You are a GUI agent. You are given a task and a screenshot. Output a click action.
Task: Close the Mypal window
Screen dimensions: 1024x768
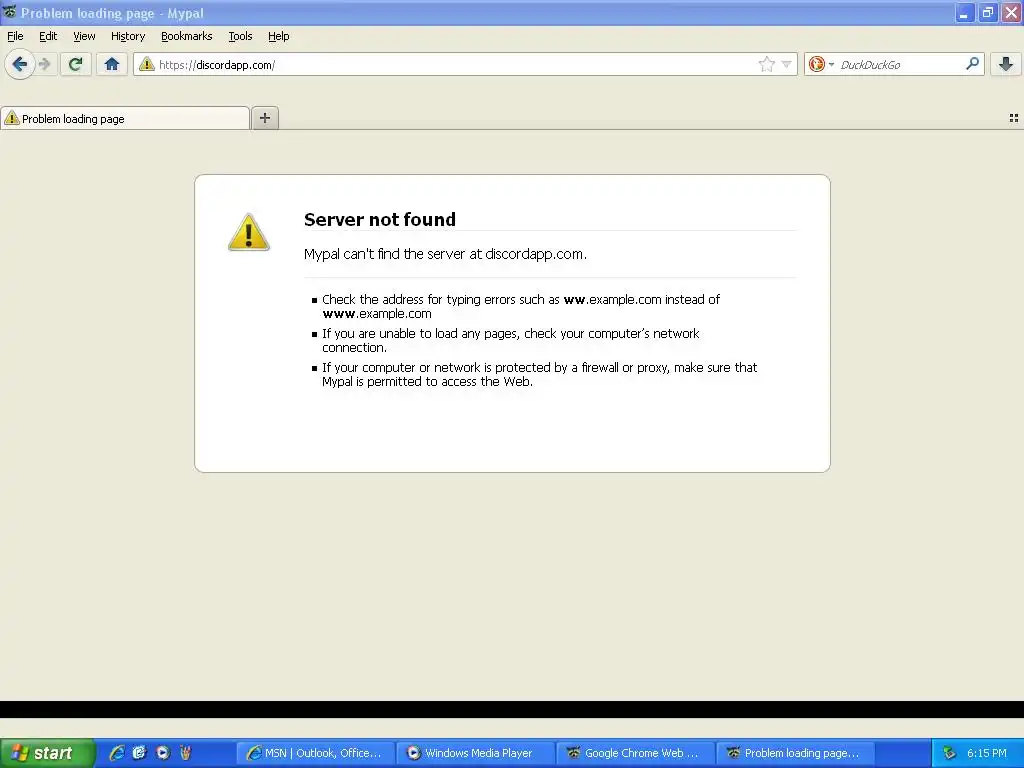point(1012,13)
